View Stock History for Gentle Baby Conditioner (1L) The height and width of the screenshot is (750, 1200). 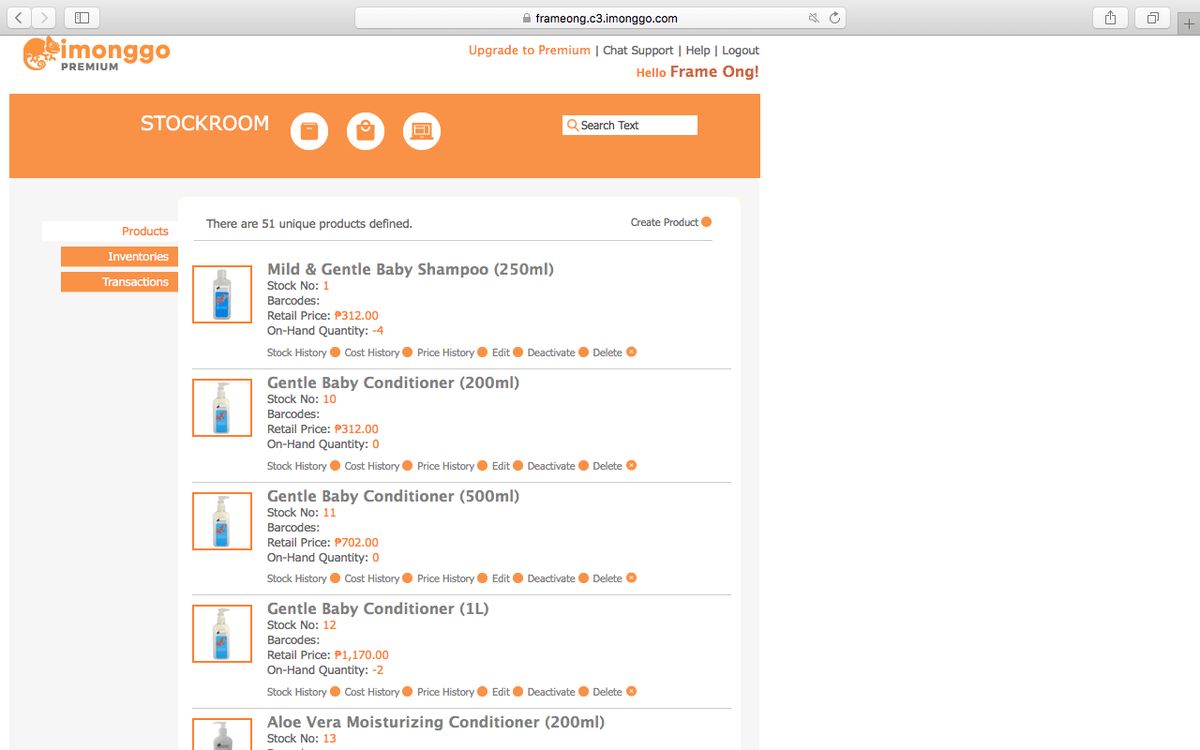click(x=298, y=691)
